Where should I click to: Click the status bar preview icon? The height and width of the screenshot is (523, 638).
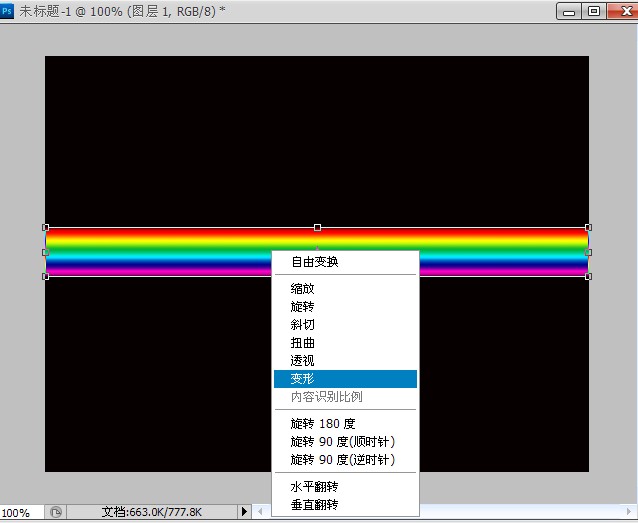(x=56, y=512)
